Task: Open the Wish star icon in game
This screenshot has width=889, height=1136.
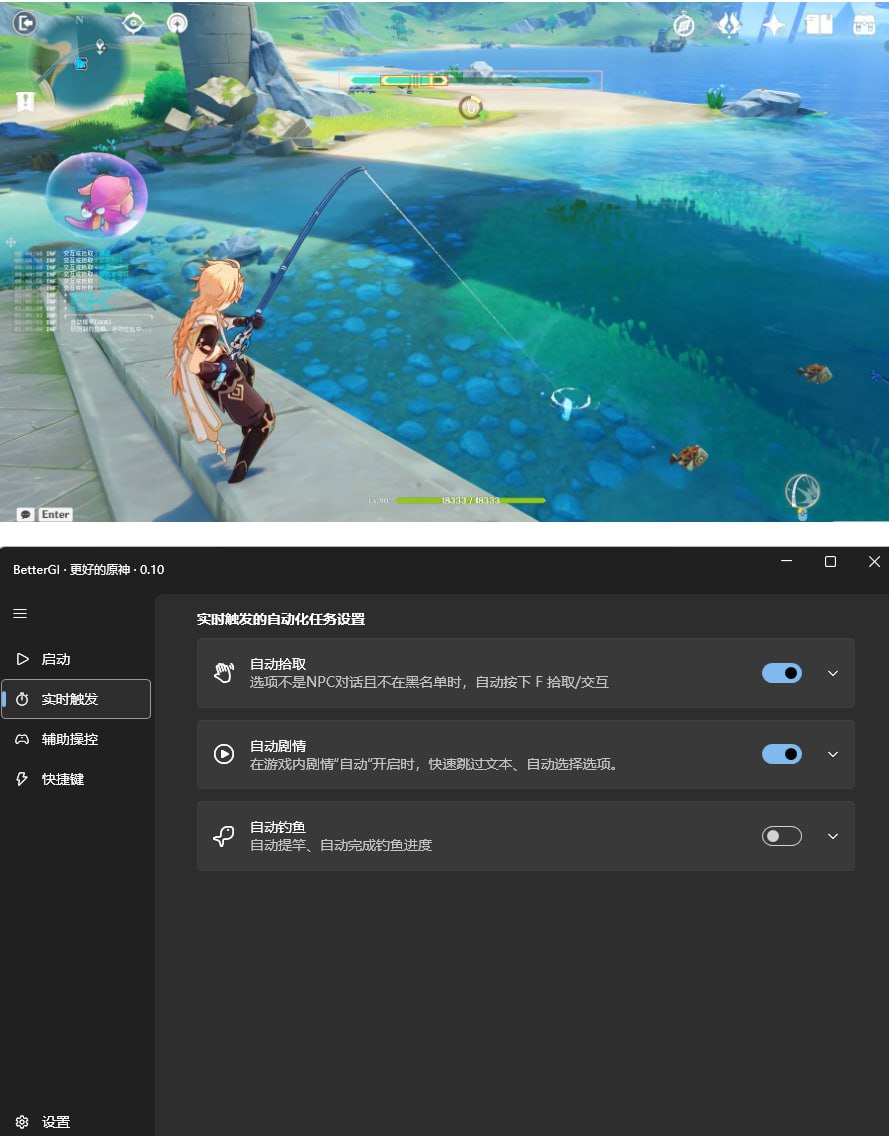Action: pos(774,25)
